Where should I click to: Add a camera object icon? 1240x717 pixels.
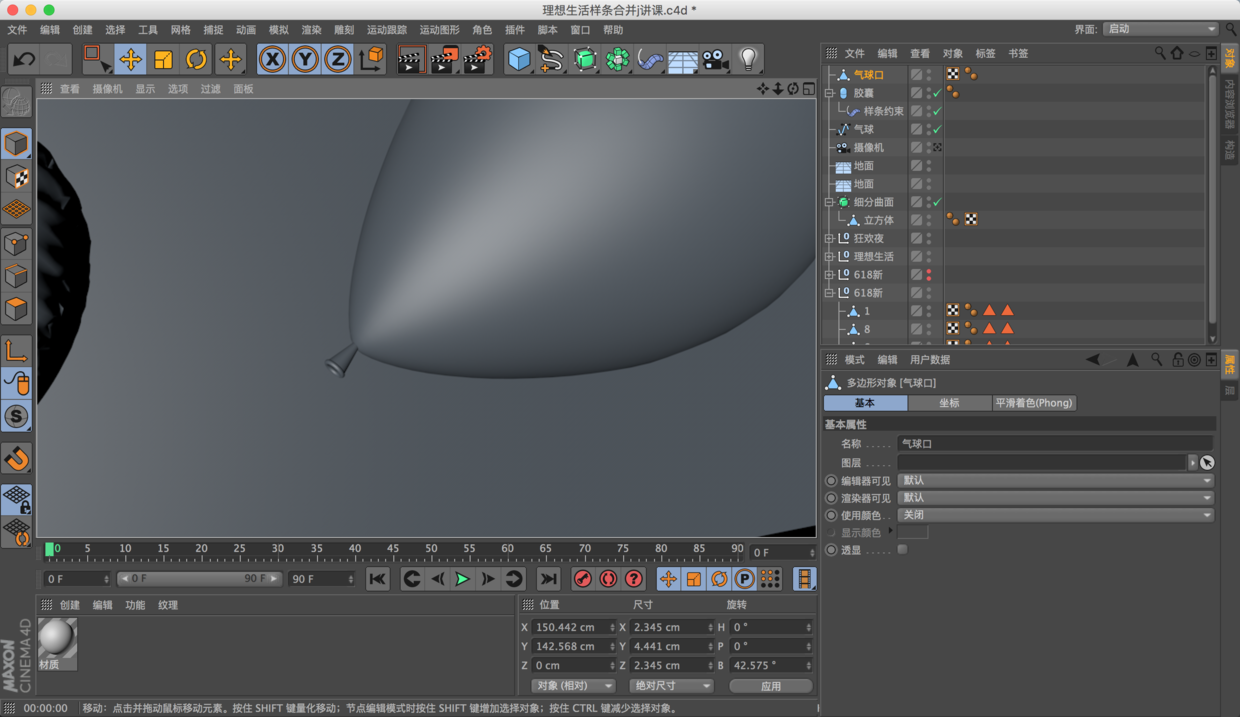pos(715,59)
